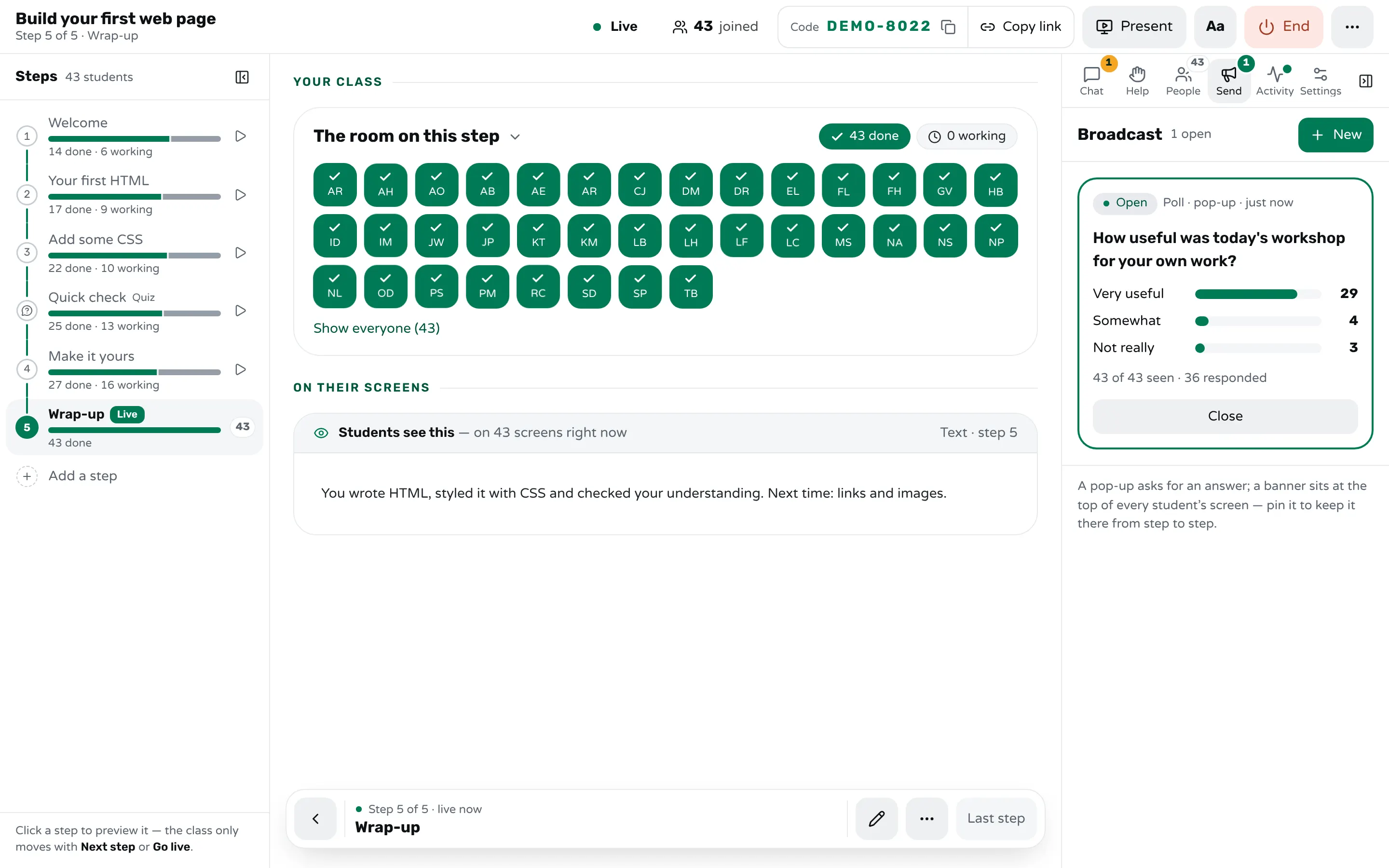Create a New broadcast
This screenshot has height=868, width=1389.
tap(1335, 135)
